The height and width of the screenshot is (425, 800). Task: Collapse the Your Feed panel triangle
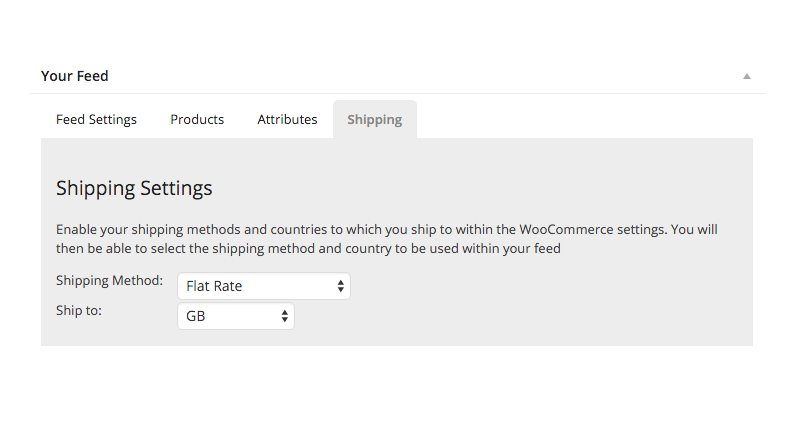point(746,76)
